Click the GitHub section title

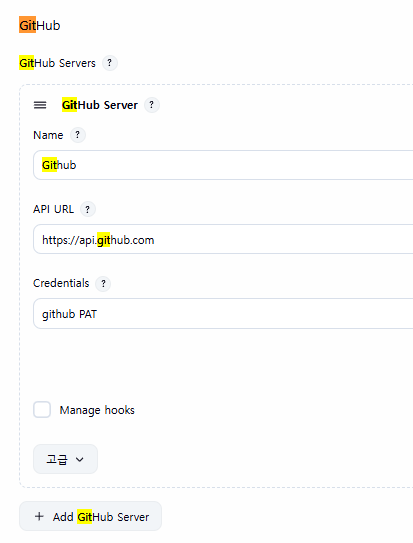pyautogui.click(x=39, y=25)
